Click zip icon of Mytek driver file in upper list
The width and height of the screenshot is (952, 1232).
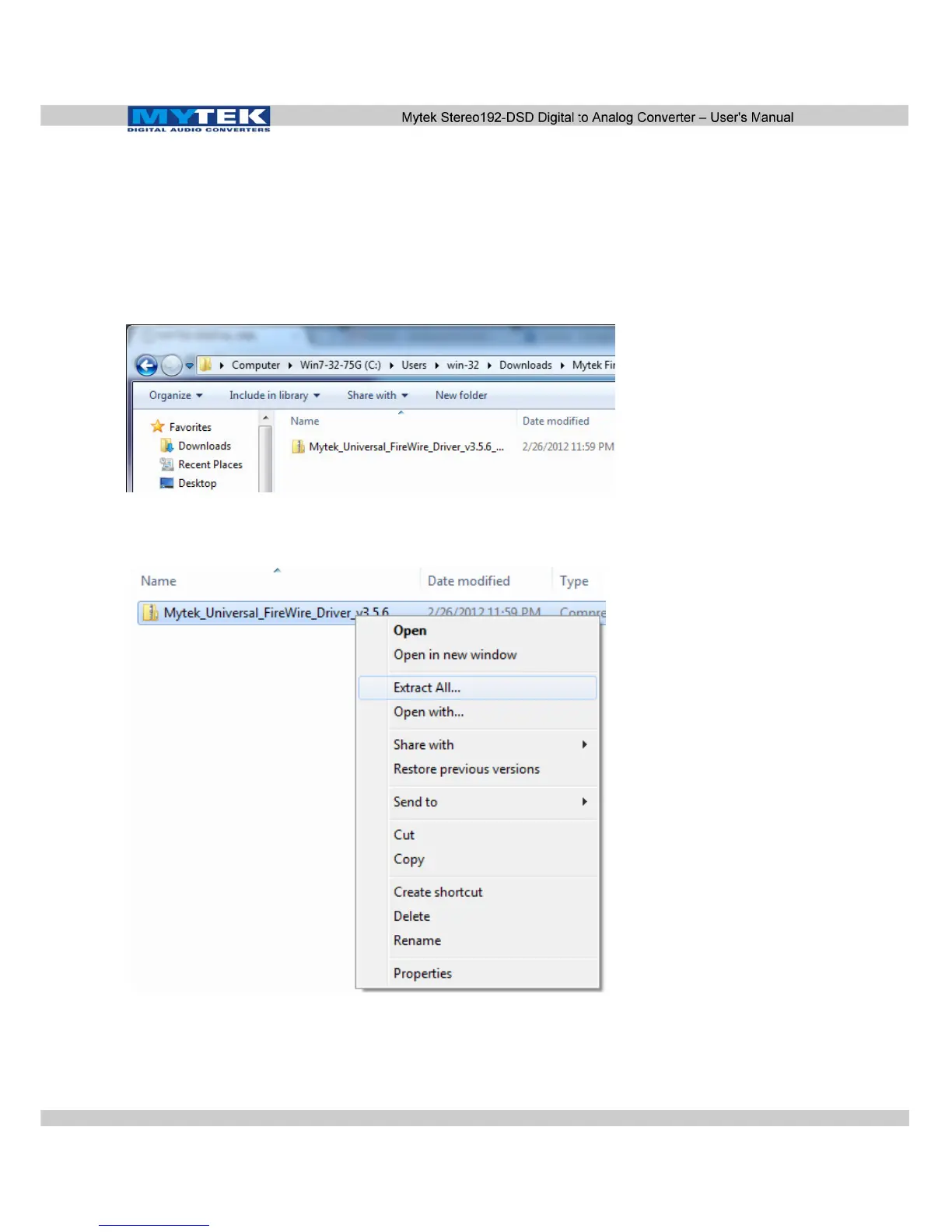298,446
